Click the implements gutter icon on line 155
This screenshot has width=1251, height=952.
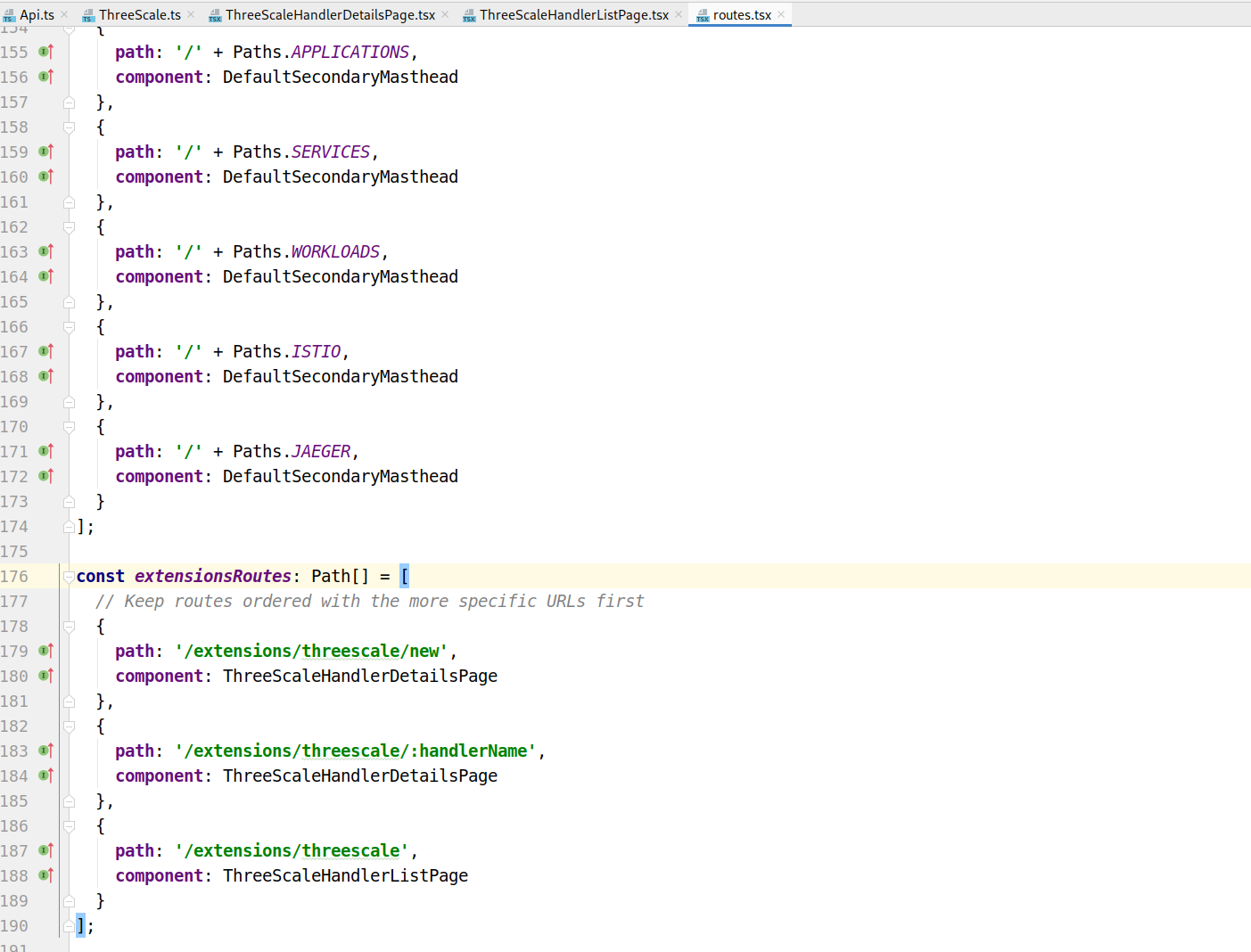[x=46, y=52]
